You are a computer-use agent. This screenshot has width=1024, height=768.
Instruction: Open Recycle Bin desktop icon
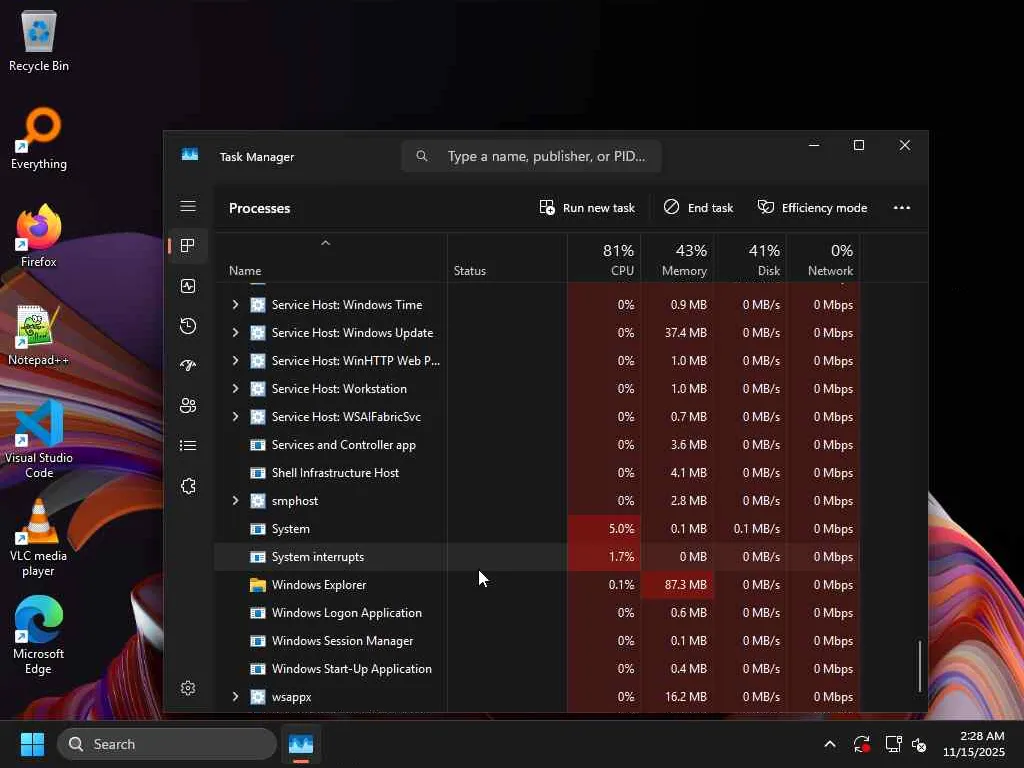point(39,40)
